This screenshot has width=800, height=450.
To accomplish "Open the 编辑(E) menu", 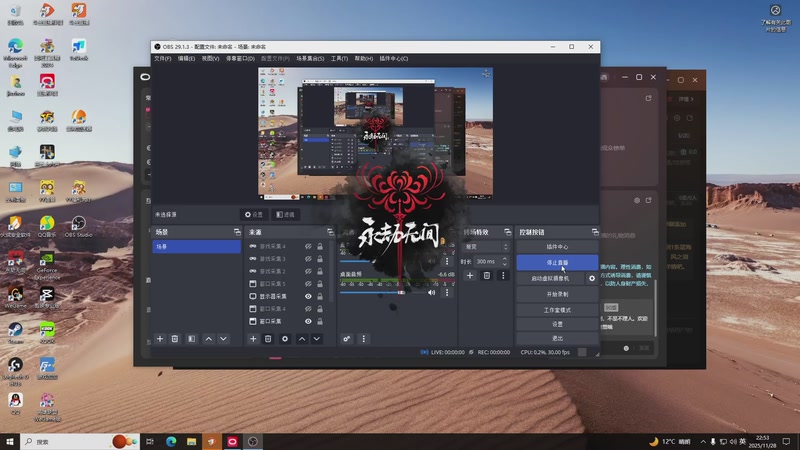I will pos(186,59).
